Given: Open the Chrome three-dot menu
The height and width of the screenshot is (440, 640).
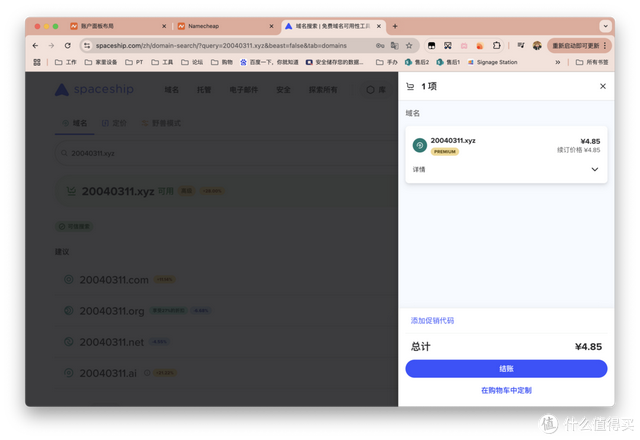Looking at the screenshot, I should [605, 46].
